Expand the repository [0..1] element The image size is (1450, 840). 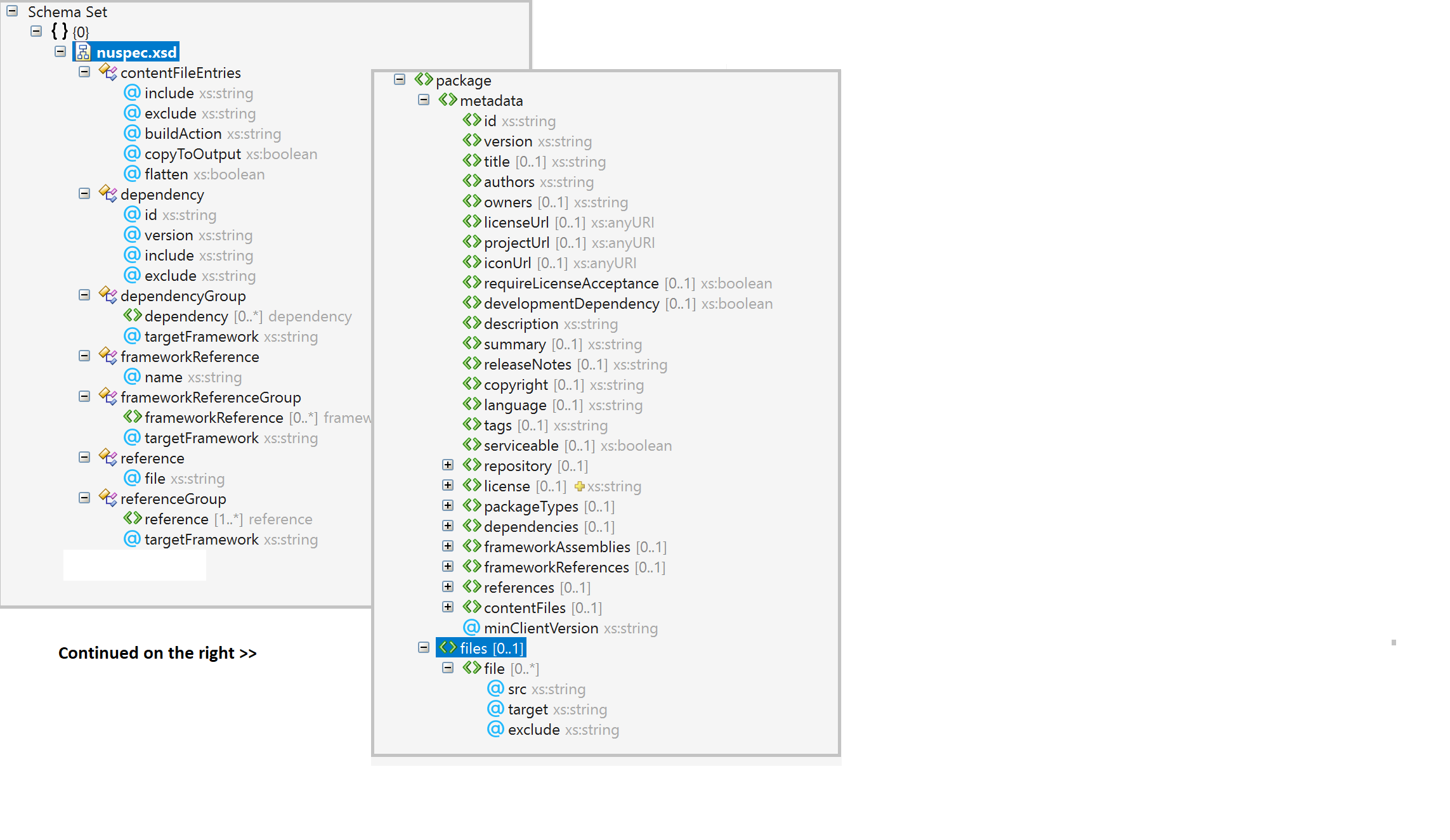tap(448, 465)
